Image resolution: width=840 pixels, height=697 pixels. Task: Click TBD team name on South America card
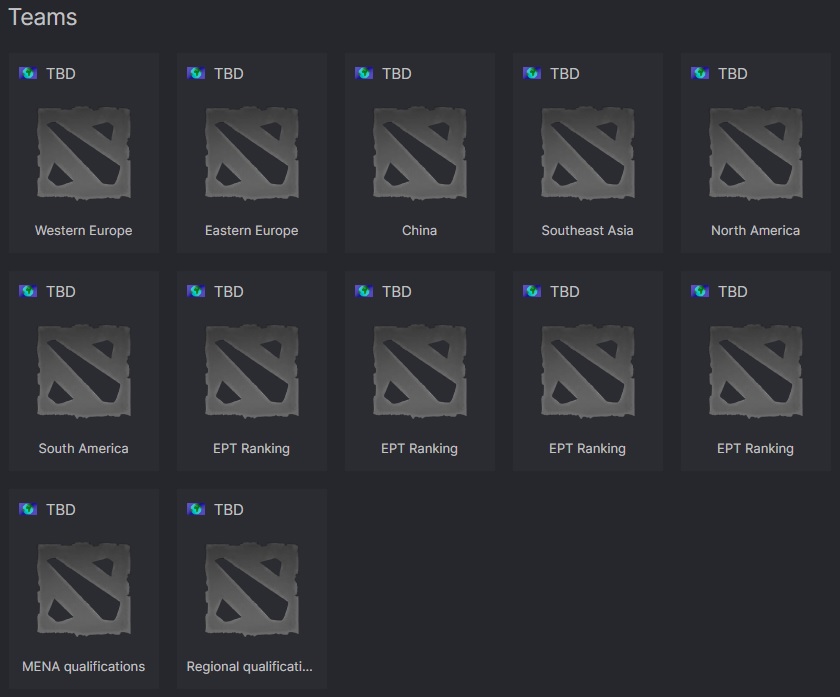click(61, 291)
